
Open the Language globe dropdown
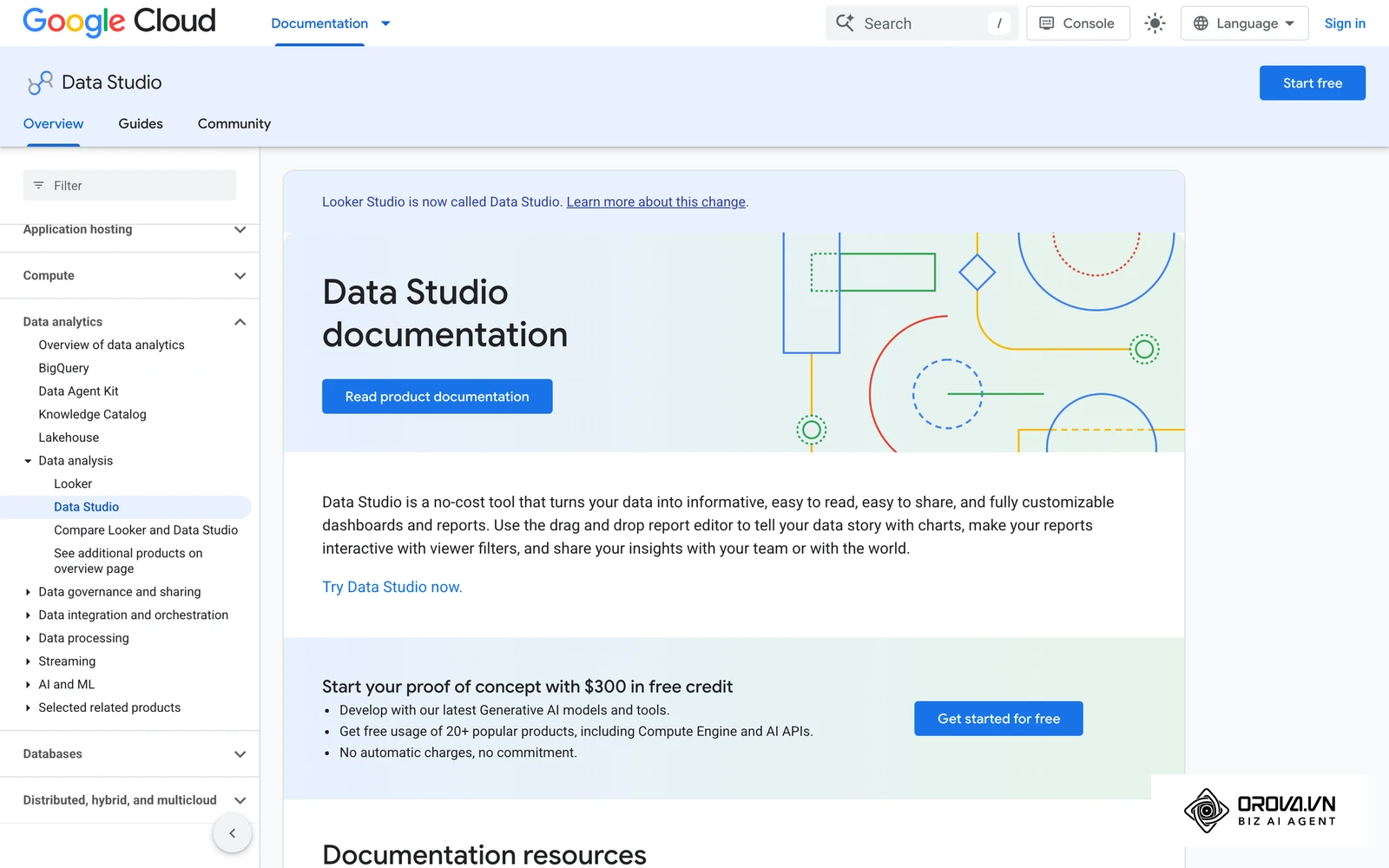point(1244,23)
